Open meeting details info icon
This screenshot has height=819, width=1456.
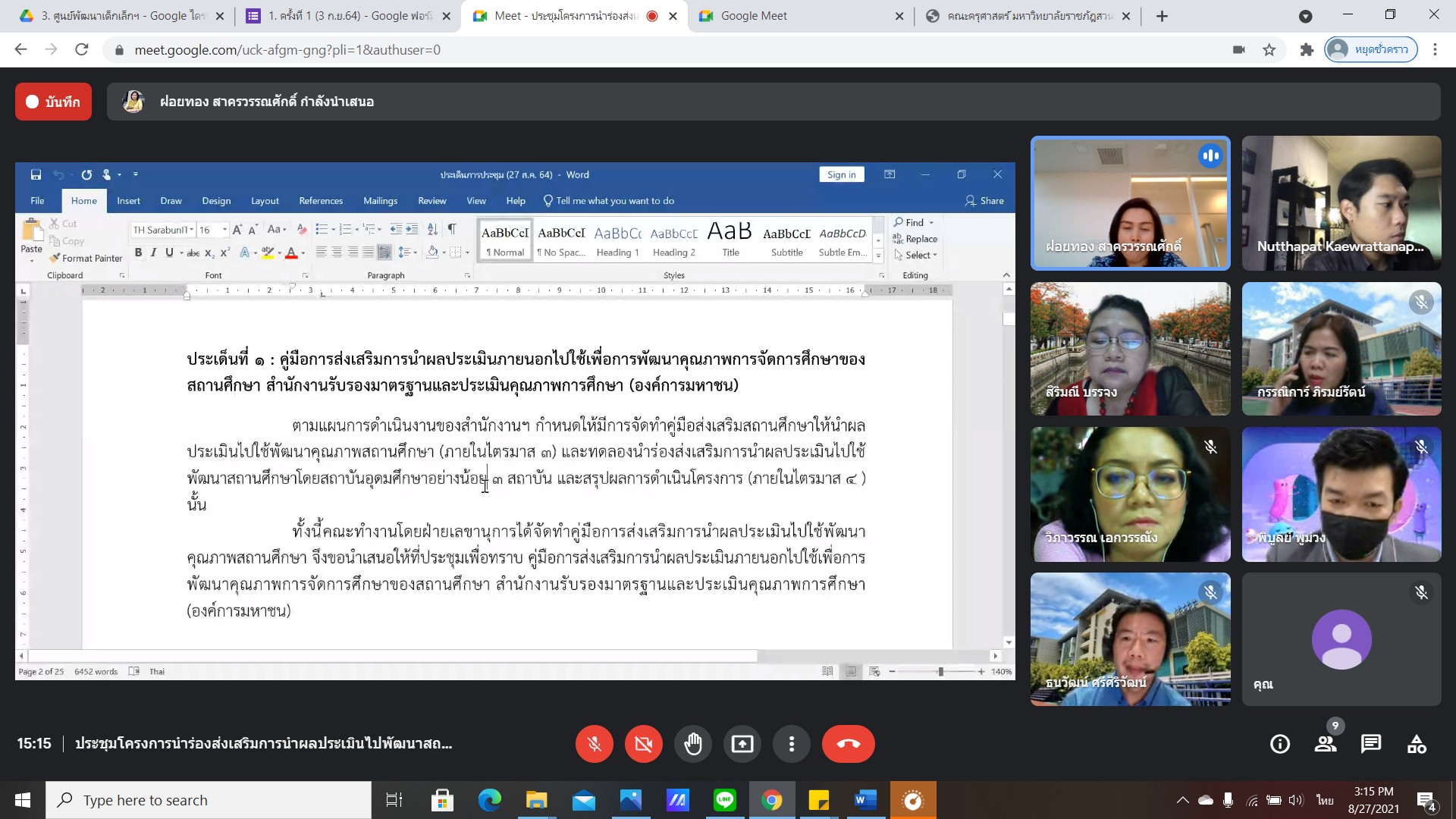(x=1280, y=744)
